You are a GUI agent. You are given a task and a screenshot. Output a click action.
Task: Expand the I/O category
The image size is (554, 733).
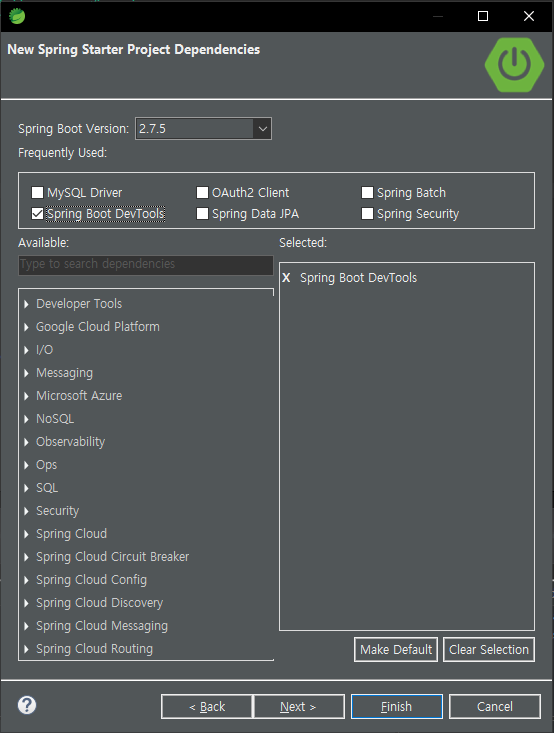click(26, 350)
